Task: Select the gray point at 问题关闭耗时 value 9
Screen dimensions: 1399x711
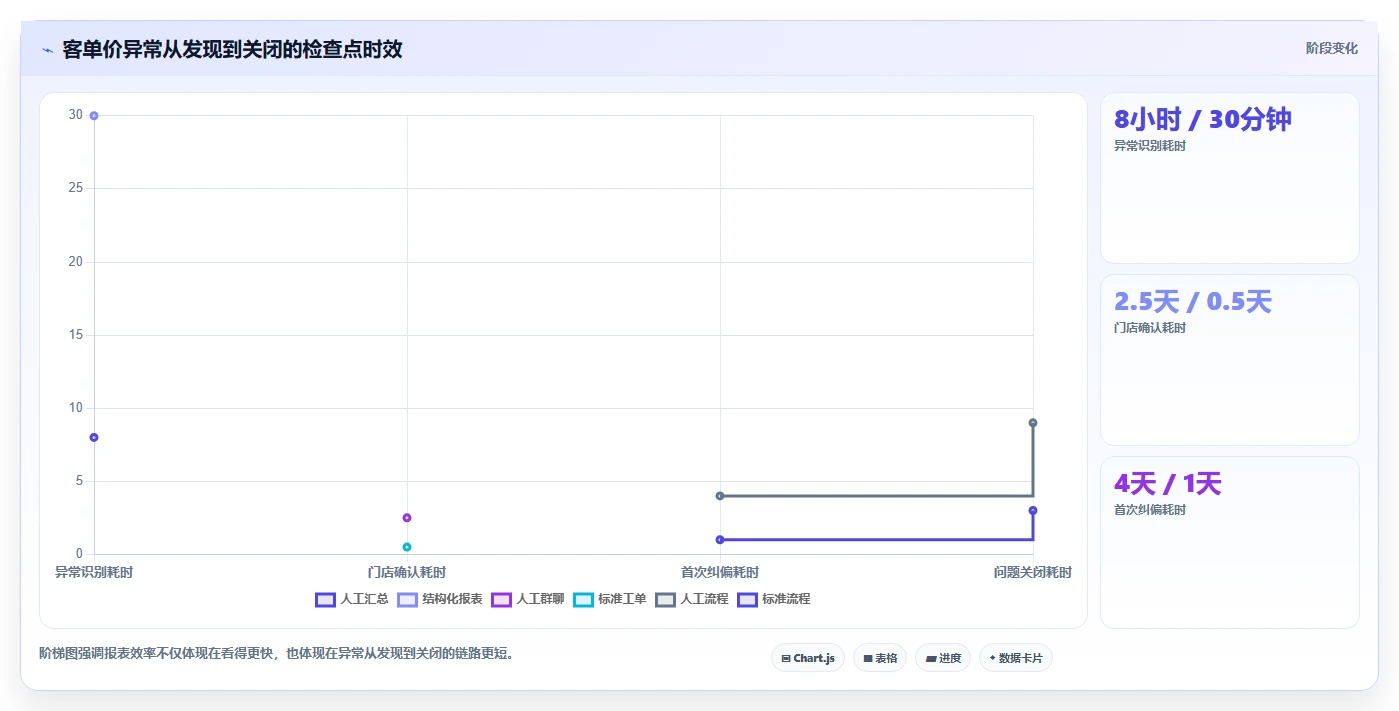Action: [x=1033, y=423]
